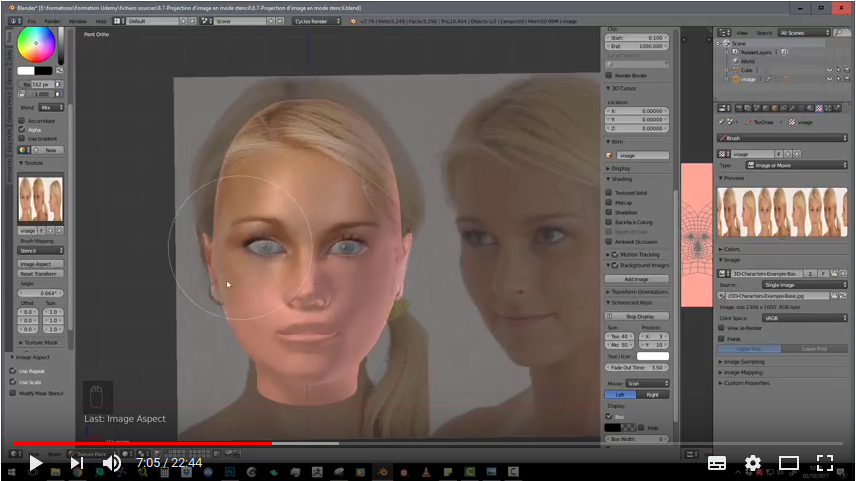Collapse the Shading panel
Screen dimensions: 856x481
pyautogui.click(x=619, y=179)
